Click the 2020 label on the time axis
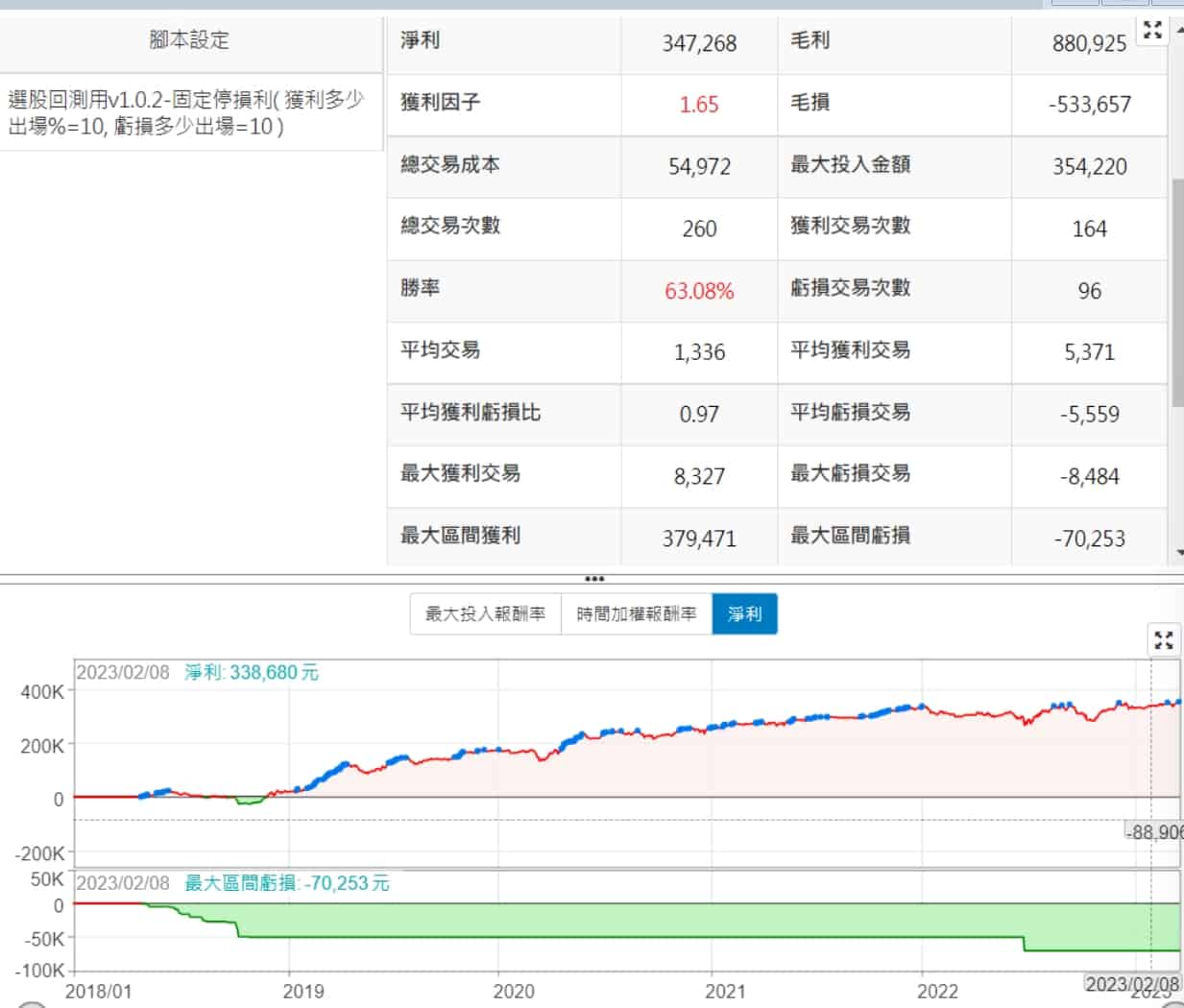 tap(514, 991)
